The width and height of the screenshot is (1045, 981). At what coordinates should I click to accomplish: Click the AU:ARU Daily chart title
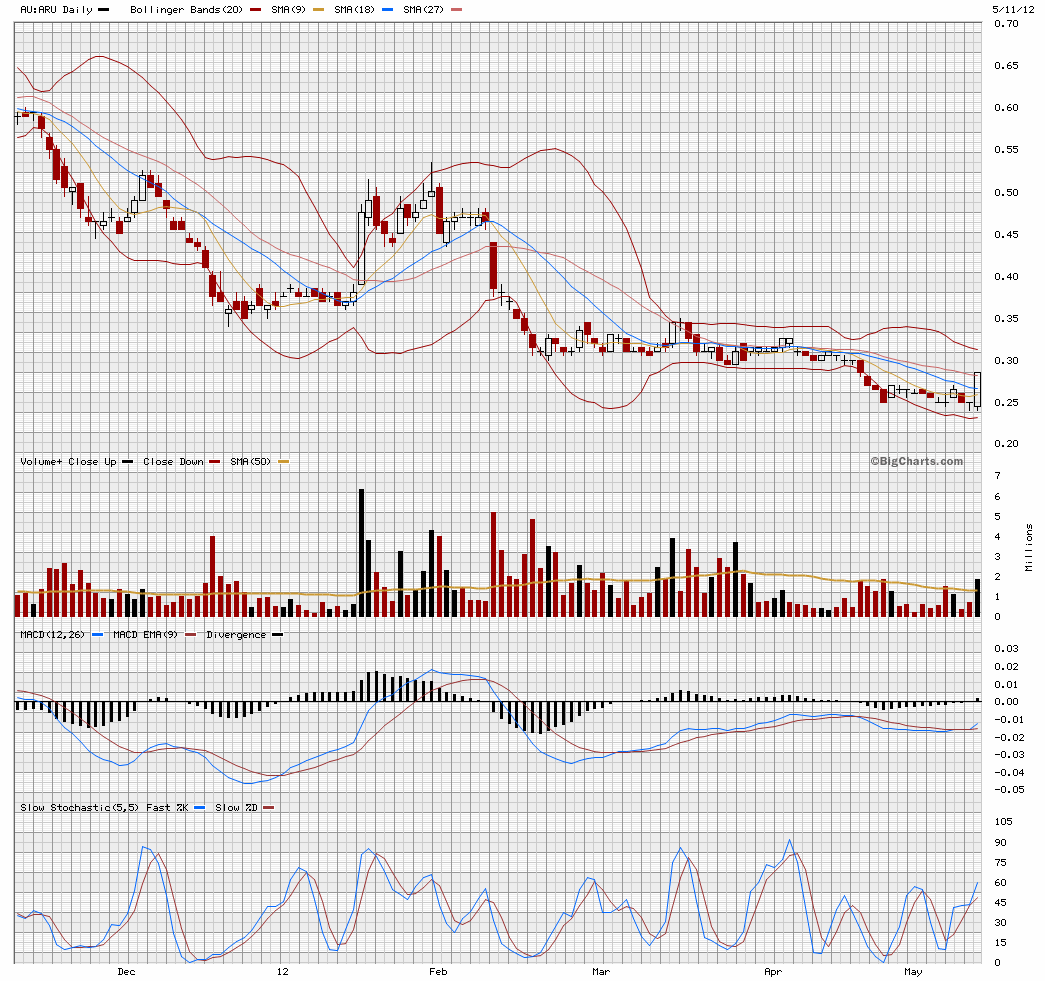56,10
